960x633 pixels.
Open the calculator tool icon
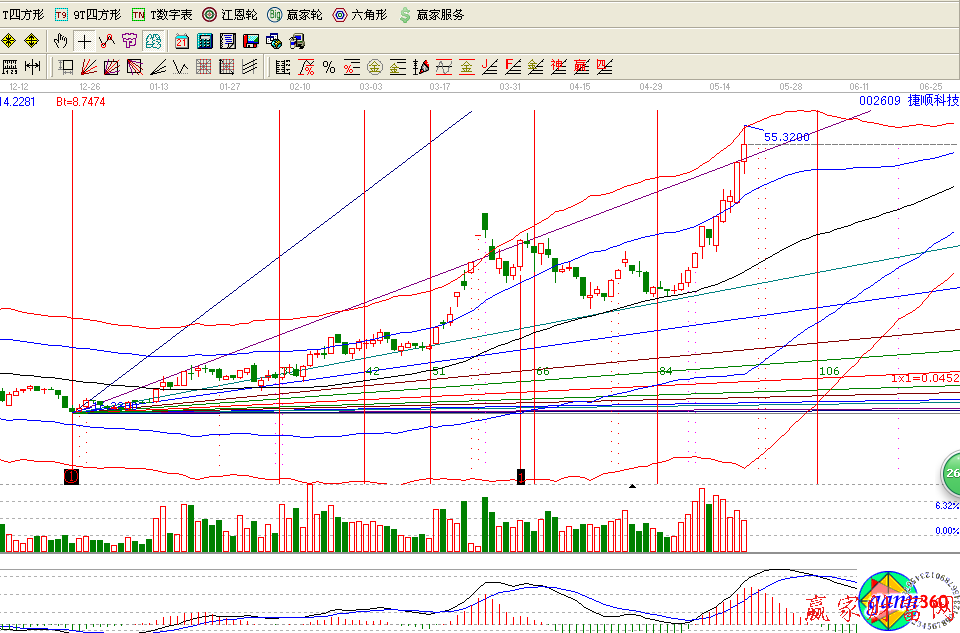(x=205, y=41)
